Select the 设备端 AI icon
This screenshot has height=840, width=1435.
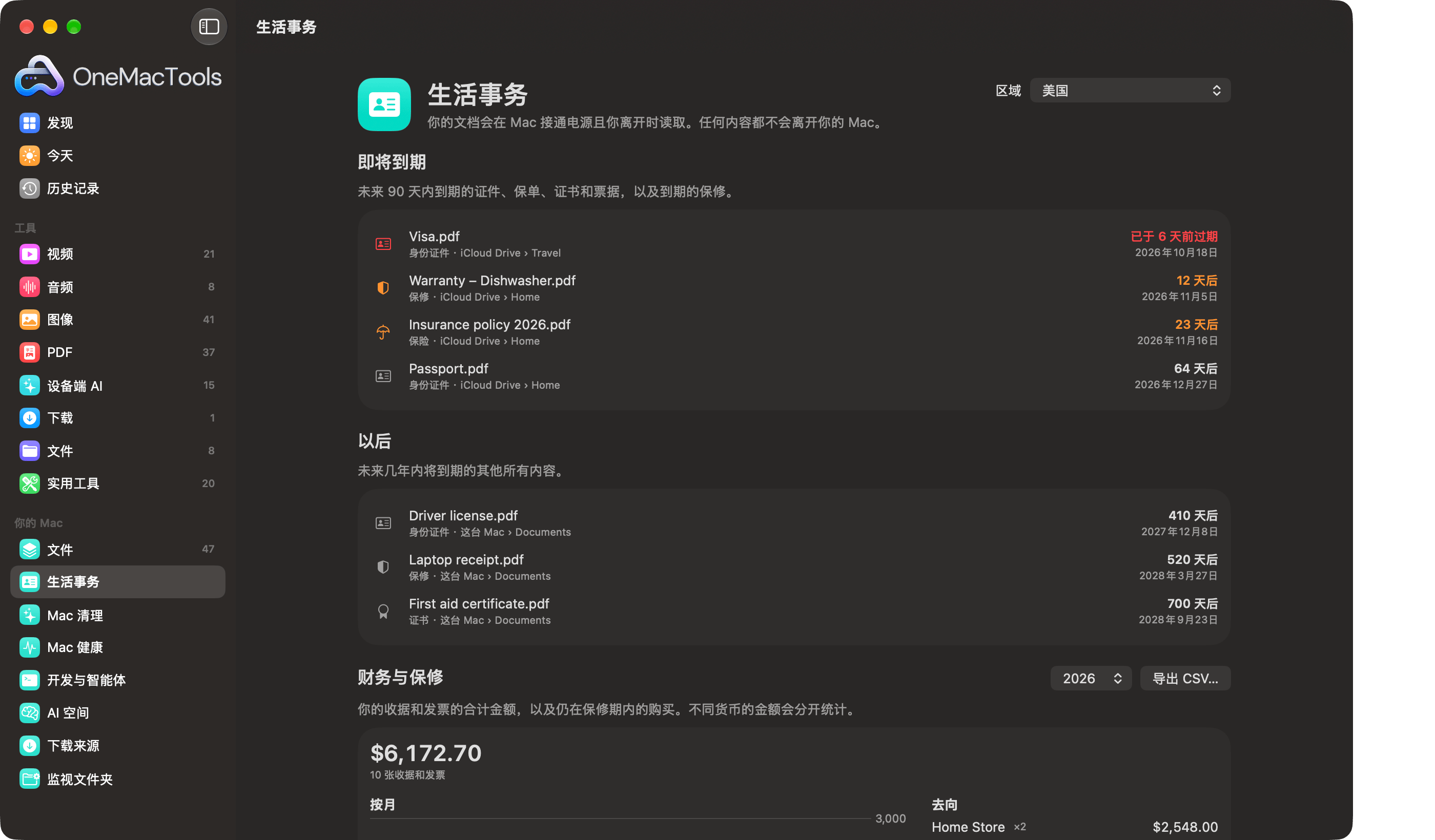click(x=30, y=385)
